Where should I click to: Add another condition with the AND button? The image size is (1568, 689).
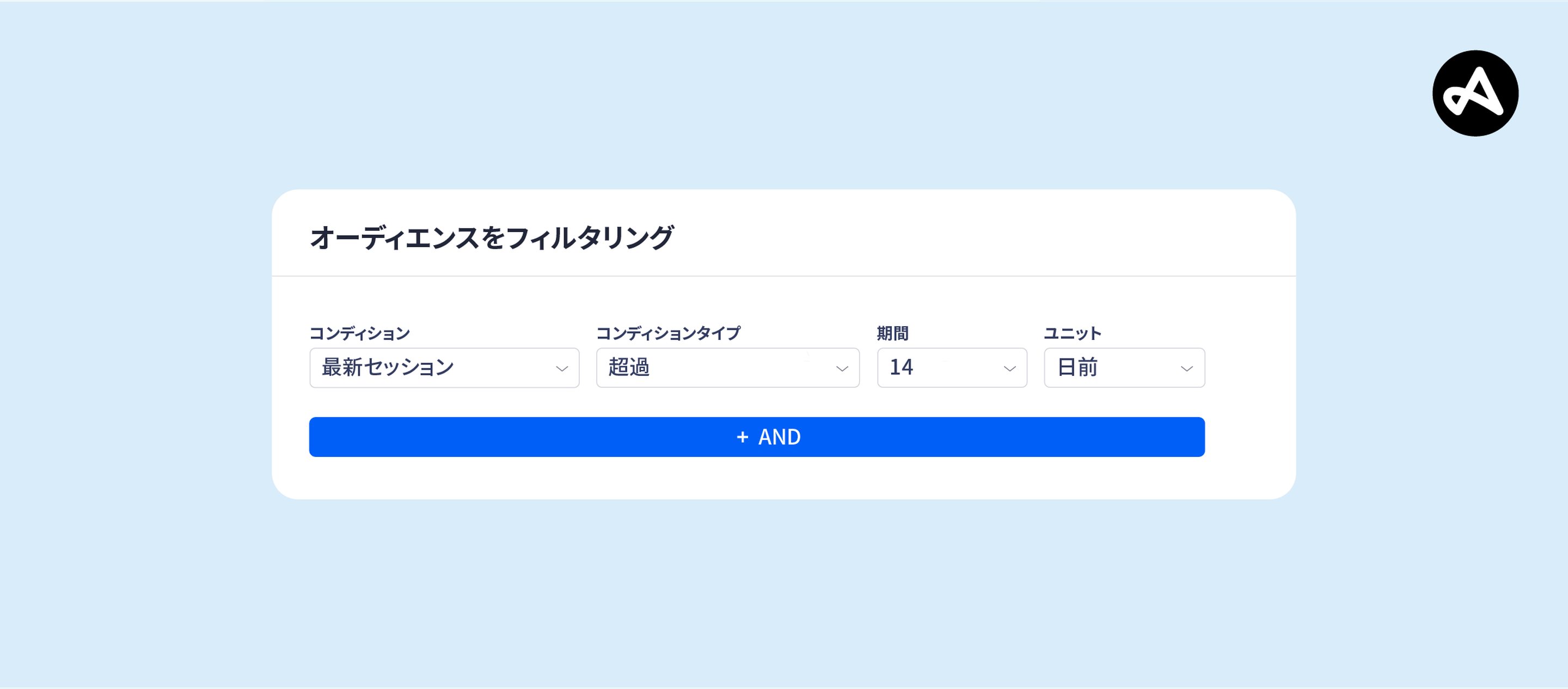click(757, 437)
